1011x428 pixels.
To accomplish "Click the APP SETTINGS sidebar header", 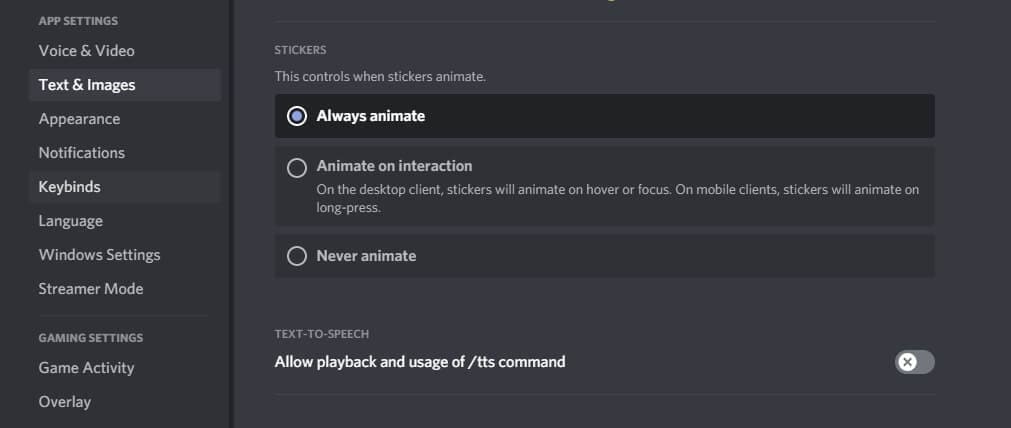I will click(78, 21).
